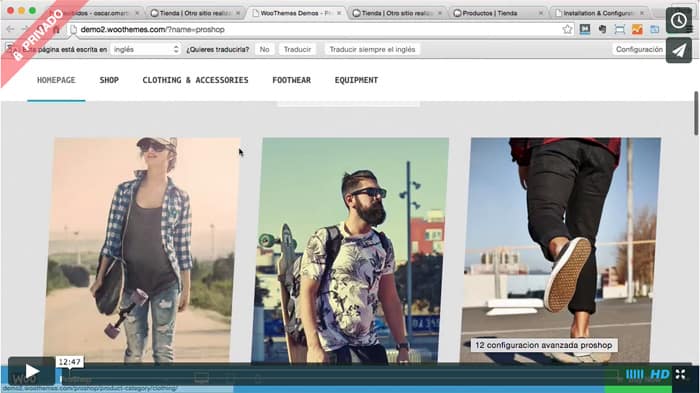Open the Configuración translate options
The image size is (700, 393).
pyautogui.click(x=639, y=49)
